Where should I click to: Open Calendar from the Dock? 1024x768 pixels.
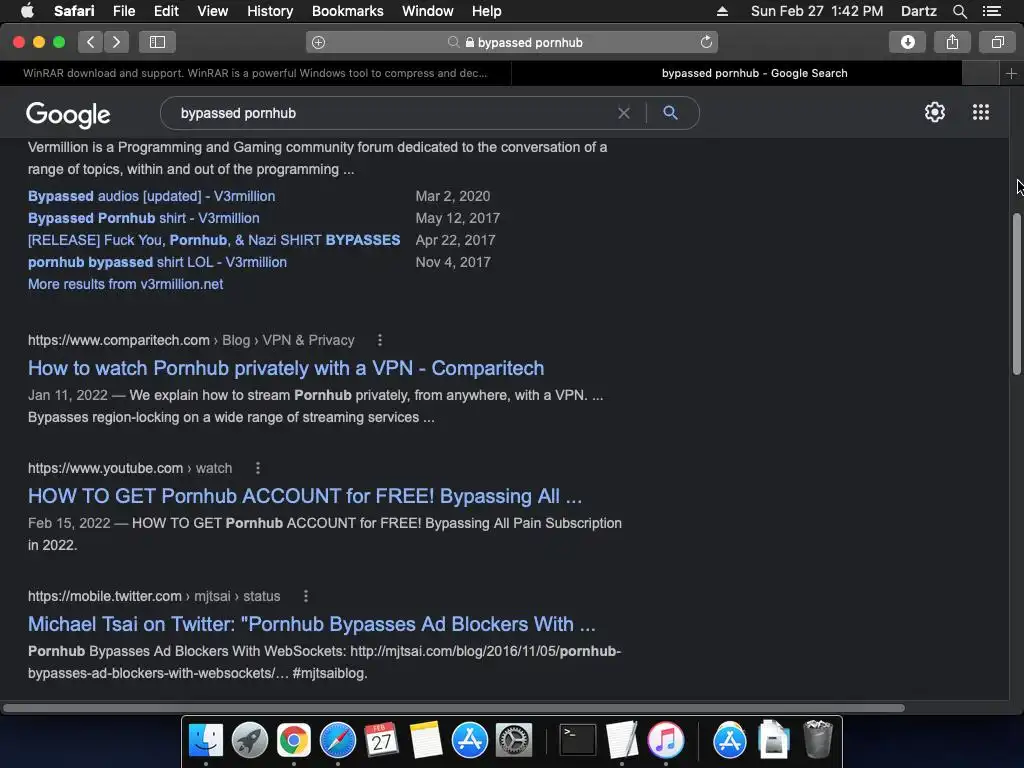(x=381, y=741)
